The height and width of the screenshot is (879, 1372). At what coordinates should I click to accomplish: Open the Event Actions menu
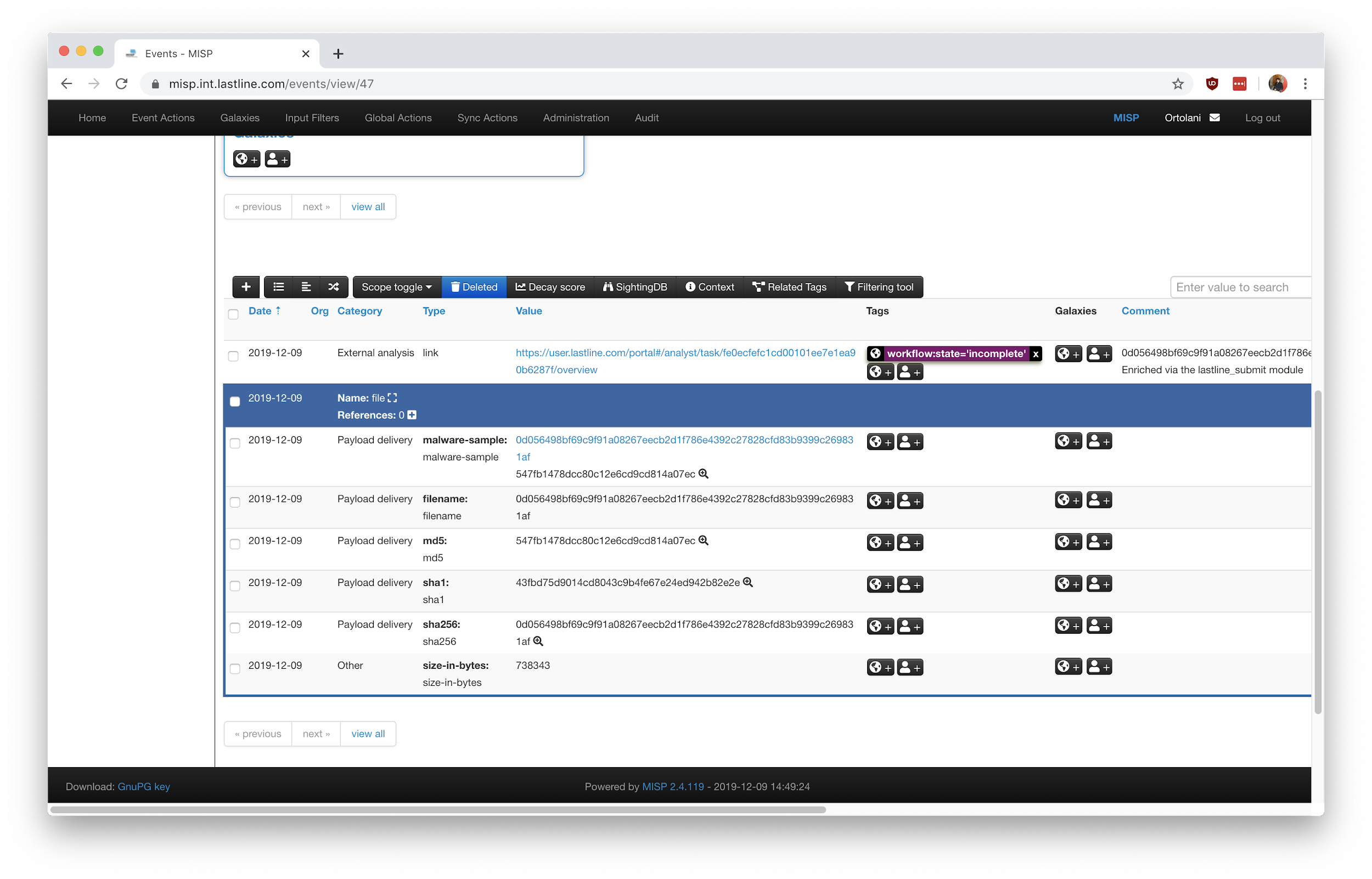point(163,117)
